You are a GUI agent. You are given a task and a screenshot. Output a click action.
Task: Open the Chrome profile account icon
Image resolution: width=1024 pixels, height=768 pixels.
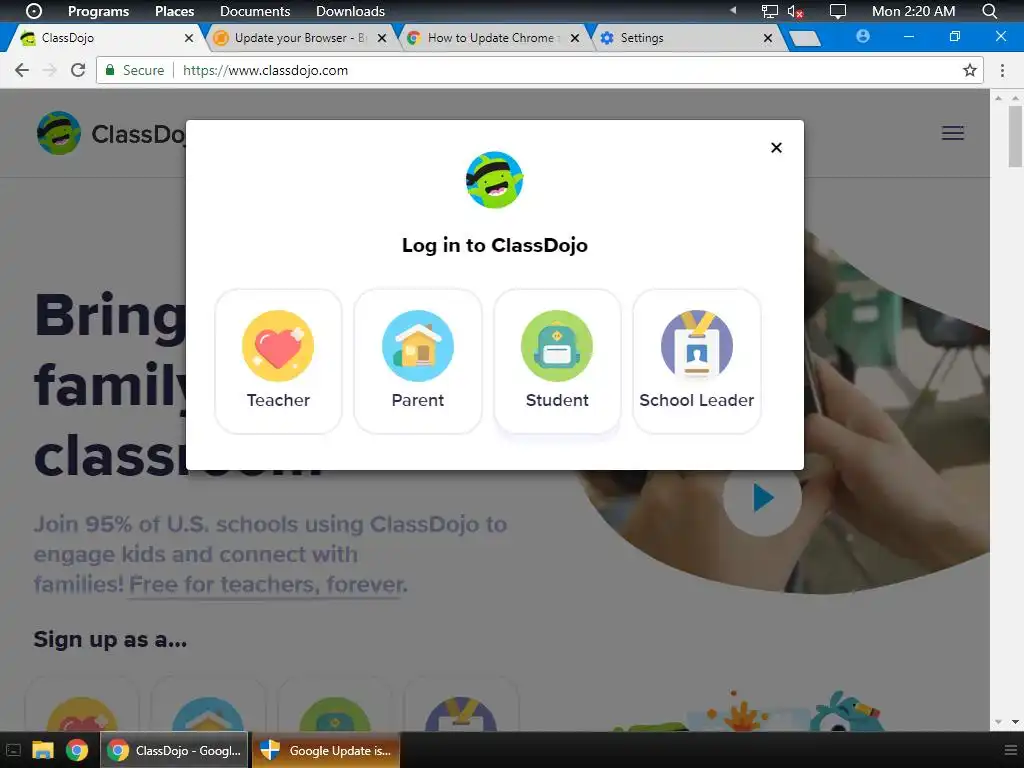click(863, 37)
